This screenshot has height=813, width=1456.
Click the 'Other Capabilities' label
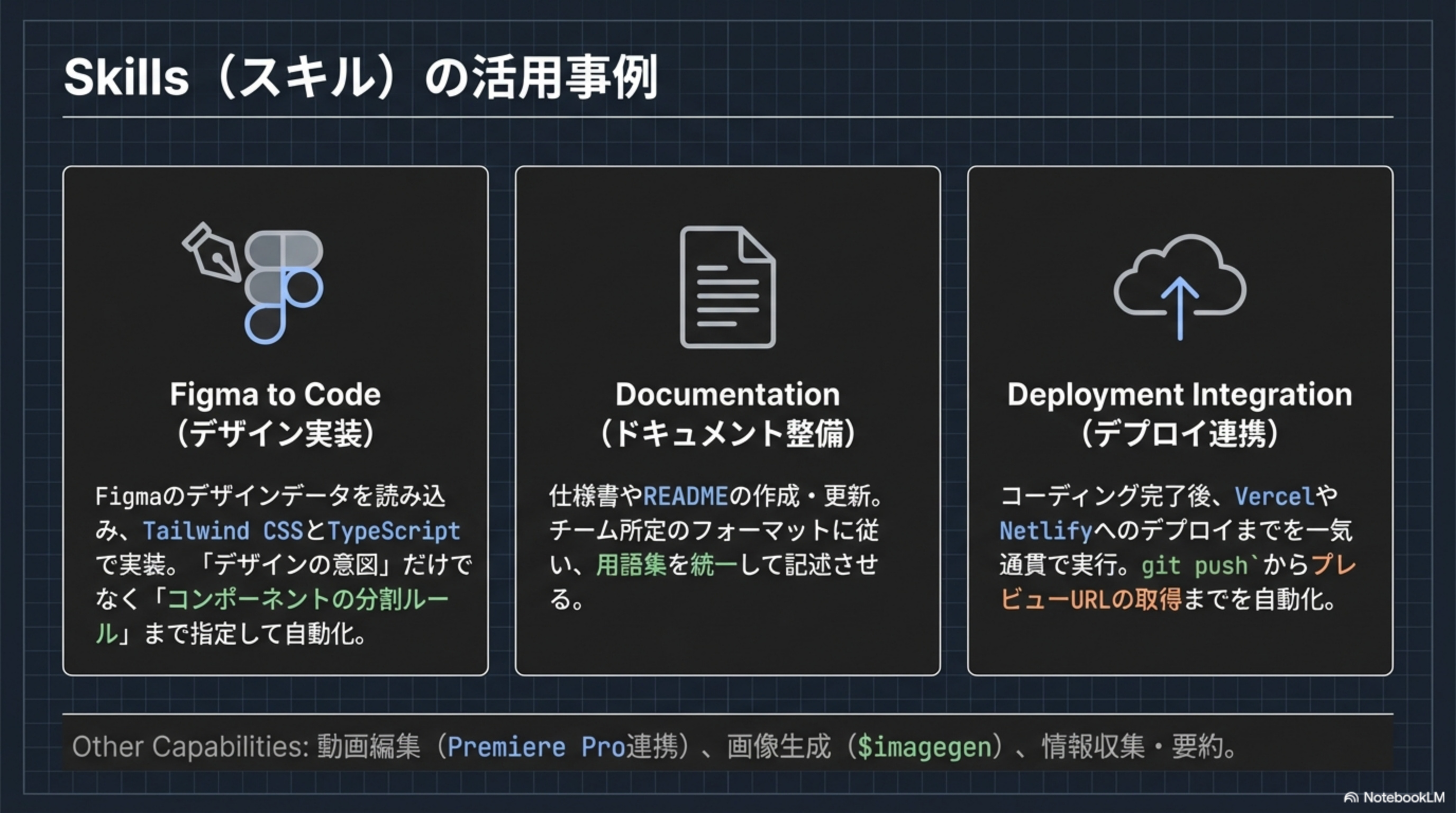[x=190, y=747]
